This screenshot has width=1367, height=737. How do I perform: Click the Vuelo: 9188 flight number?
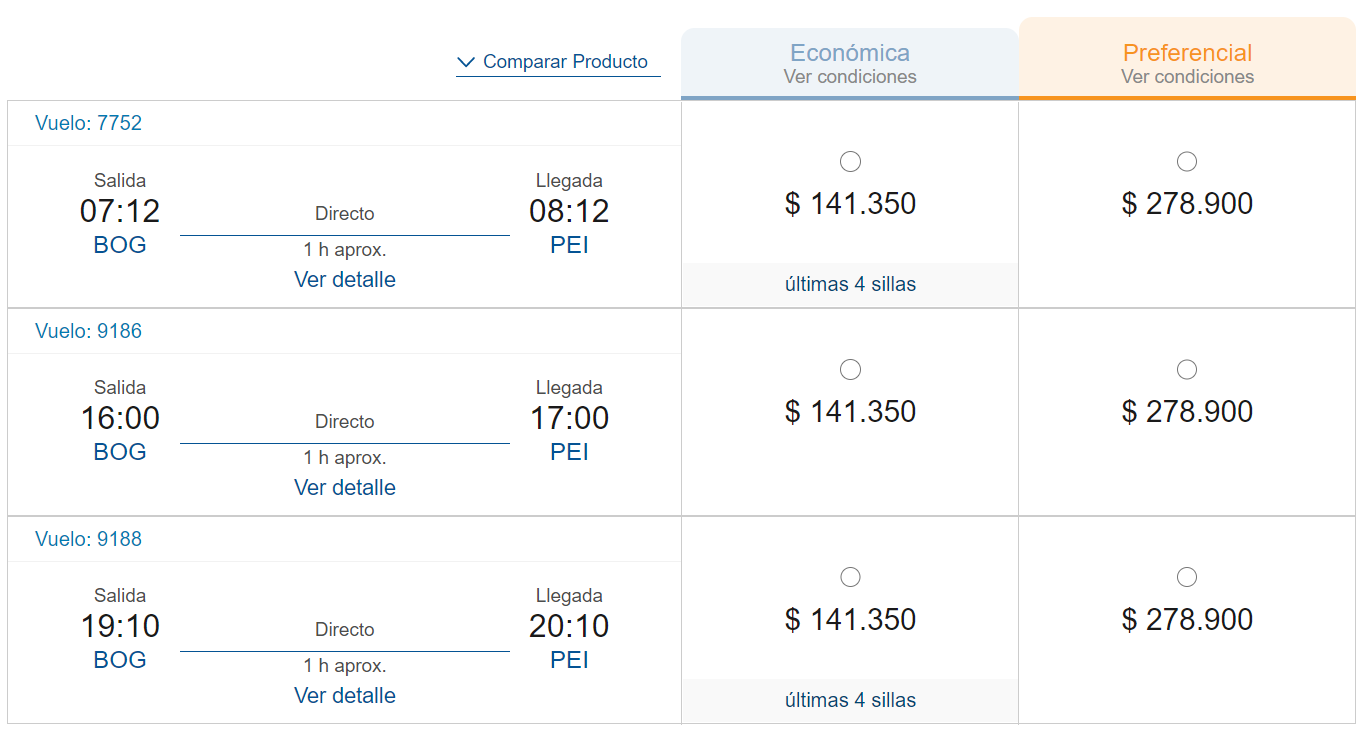tap(88, 539)
